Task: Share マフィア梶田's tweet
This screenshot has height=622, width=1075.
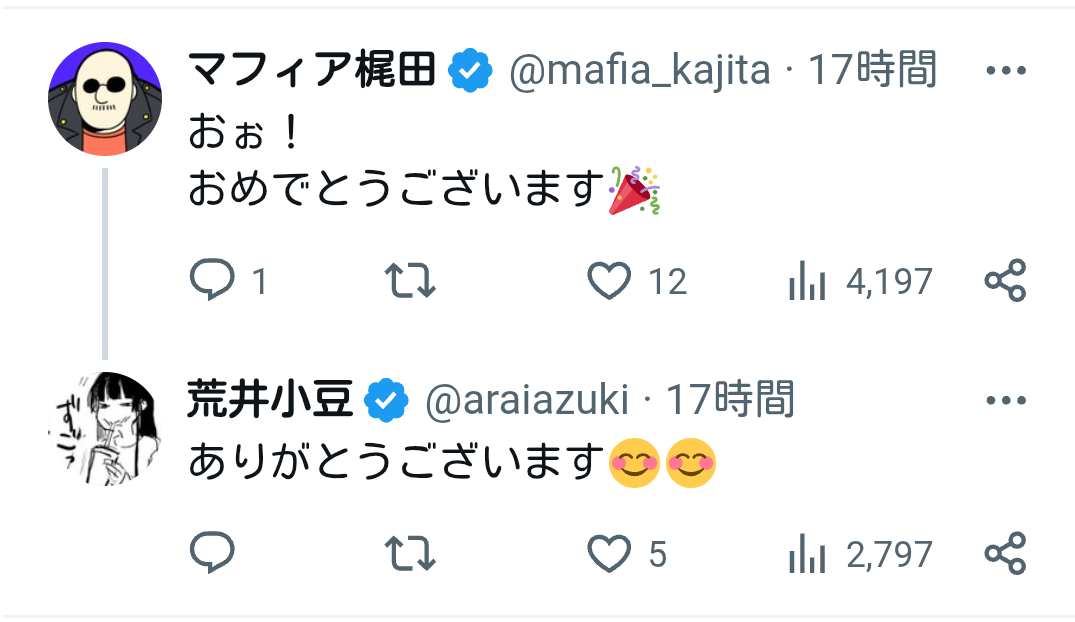Action: 1005,281
